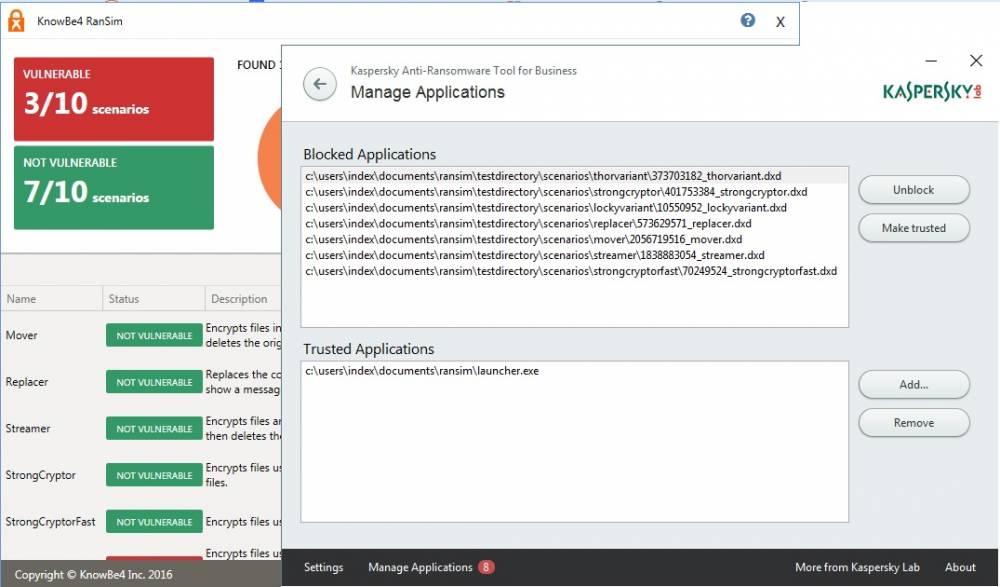Viewport: 1000px width, 587px height.
Task: Click the NOT VULNERABLE status for Replacer
Action: (x=154, y=382)
